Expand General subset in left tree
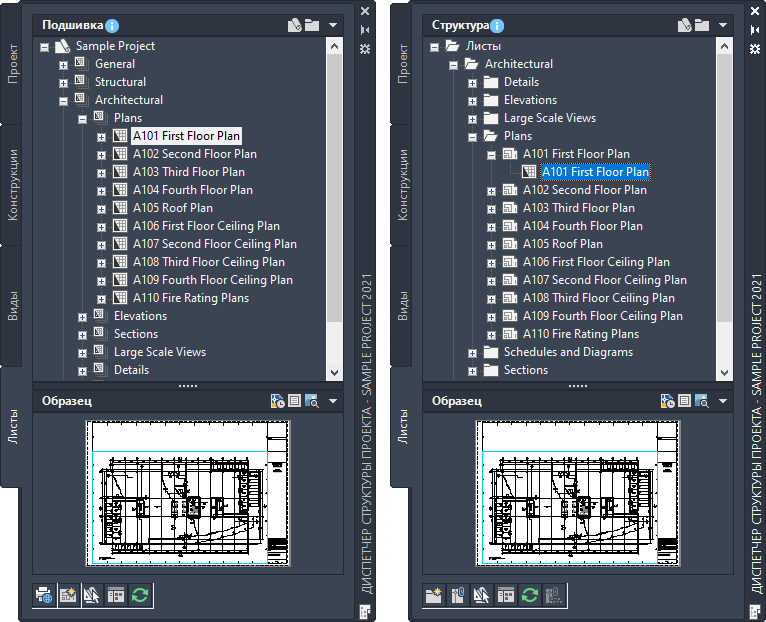Screen dimensions: 766x622 point(63,65)
